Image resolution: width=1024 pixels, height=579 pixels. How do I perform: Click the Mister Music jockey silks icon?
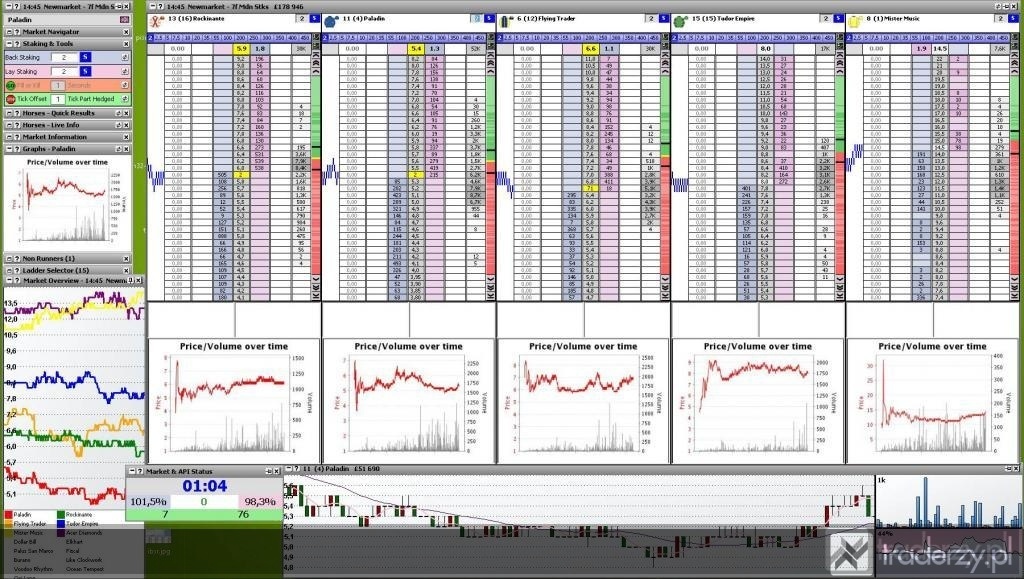click(854, 22)
